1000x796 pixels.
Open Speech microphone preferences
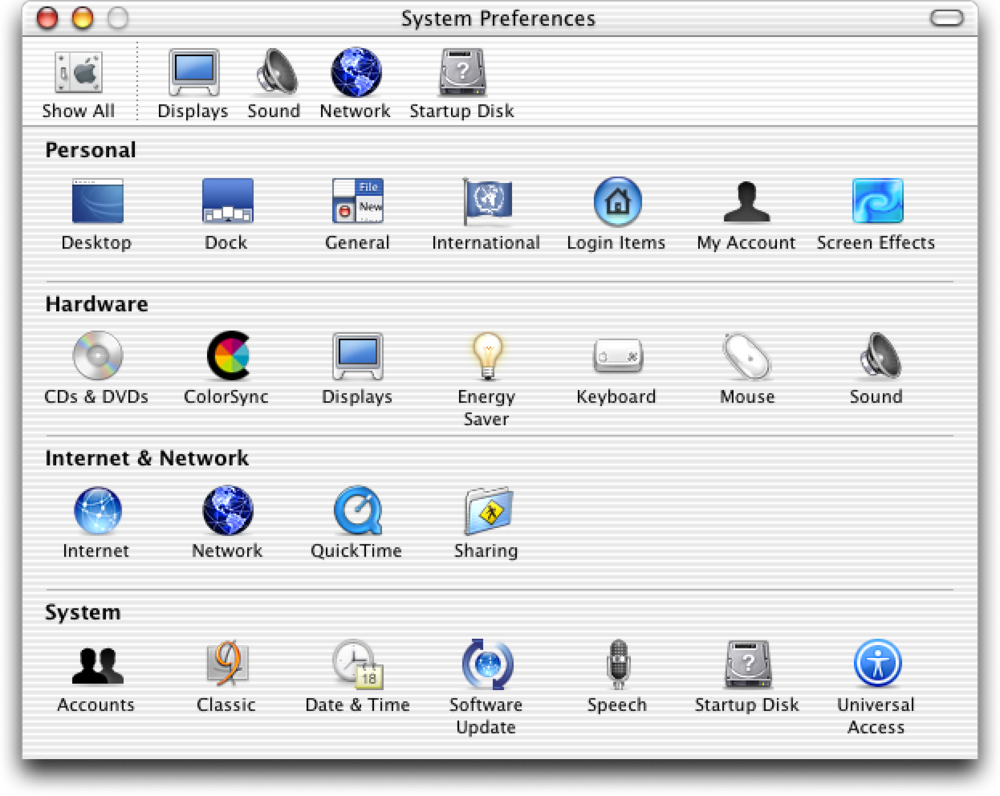pos(618,665)
